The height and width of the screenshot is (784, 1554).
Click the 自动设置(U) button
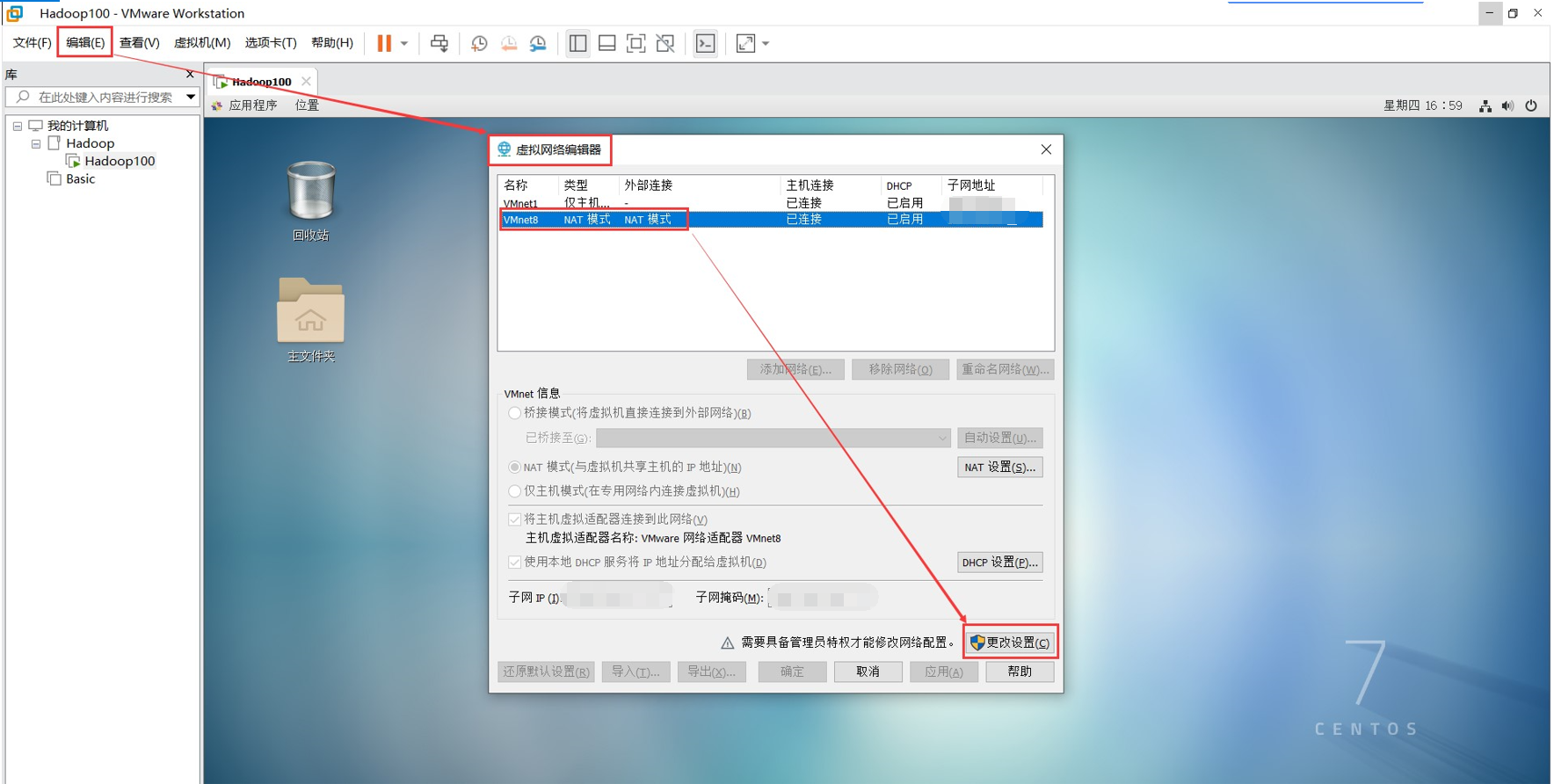(1000, 438)
